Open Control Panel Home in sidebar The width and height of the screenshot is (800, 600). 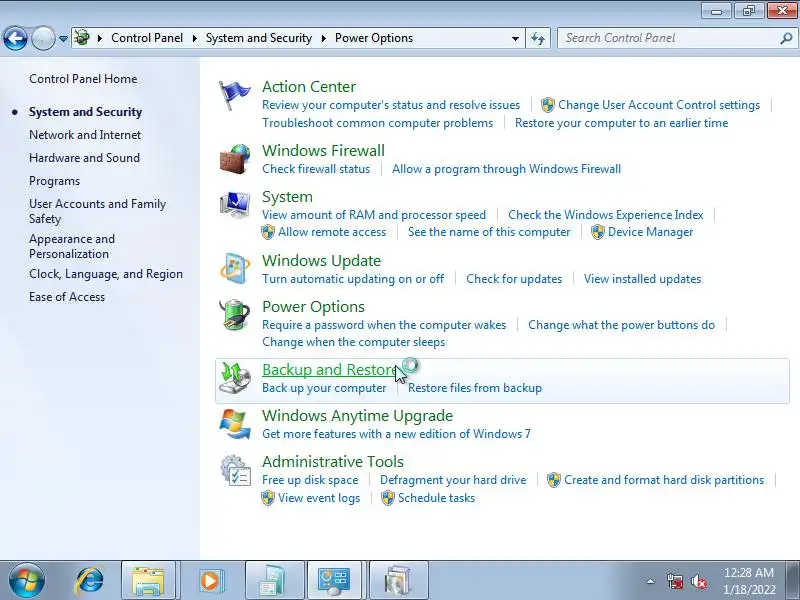(83, 79)
